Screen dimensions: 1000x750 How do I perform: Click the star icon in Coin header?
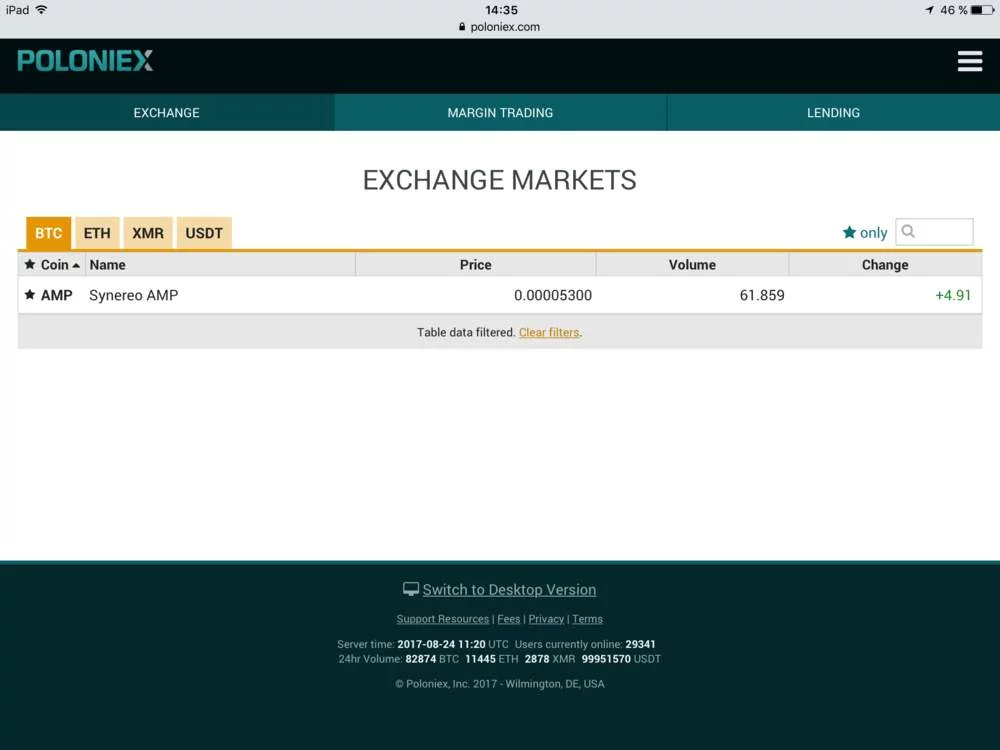[x=29, y=264]
